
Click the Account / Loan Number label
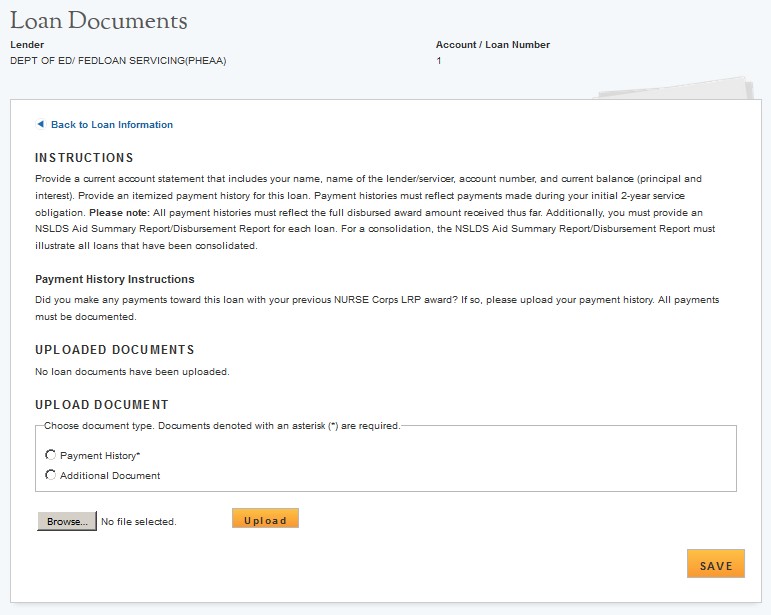click(493, 45)
